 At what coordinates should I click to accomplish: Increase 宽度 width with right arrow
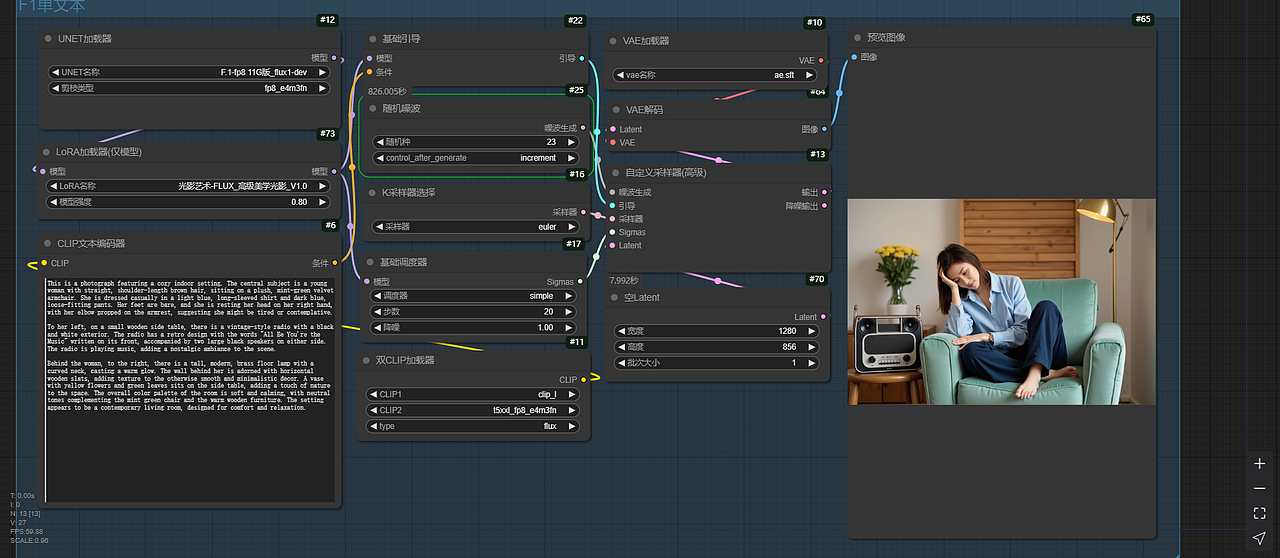812,331
